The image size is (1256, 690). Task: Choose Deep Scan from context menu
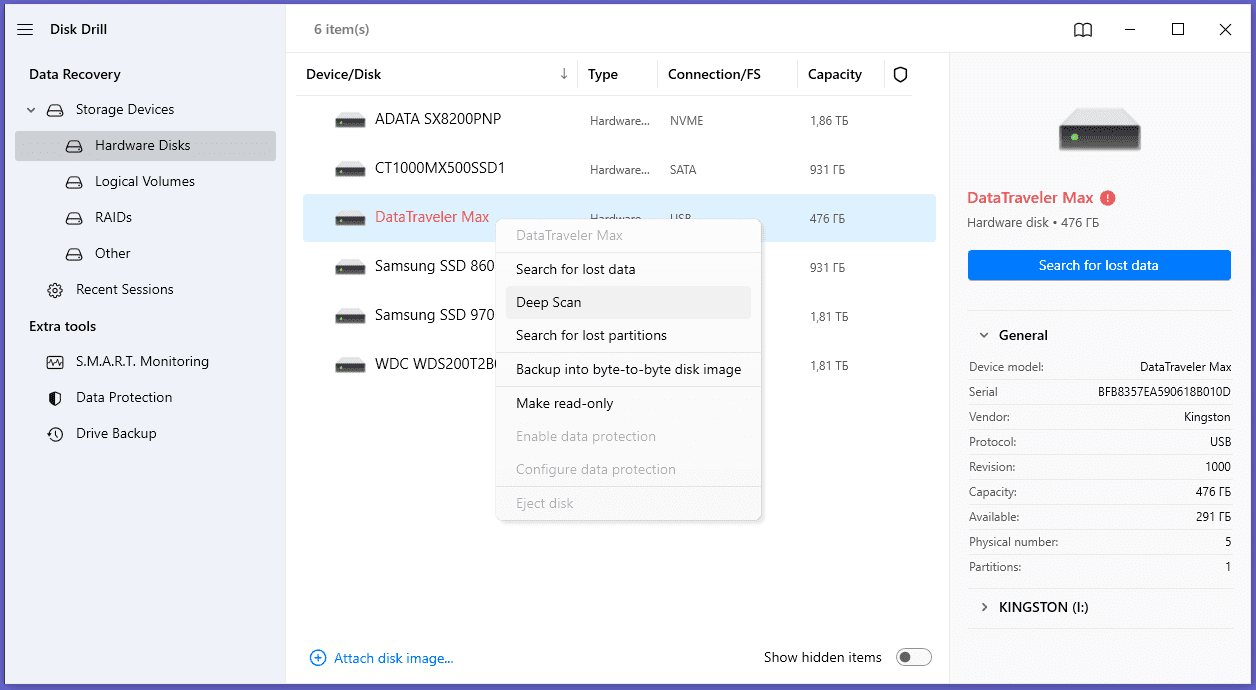coord(549,302)
